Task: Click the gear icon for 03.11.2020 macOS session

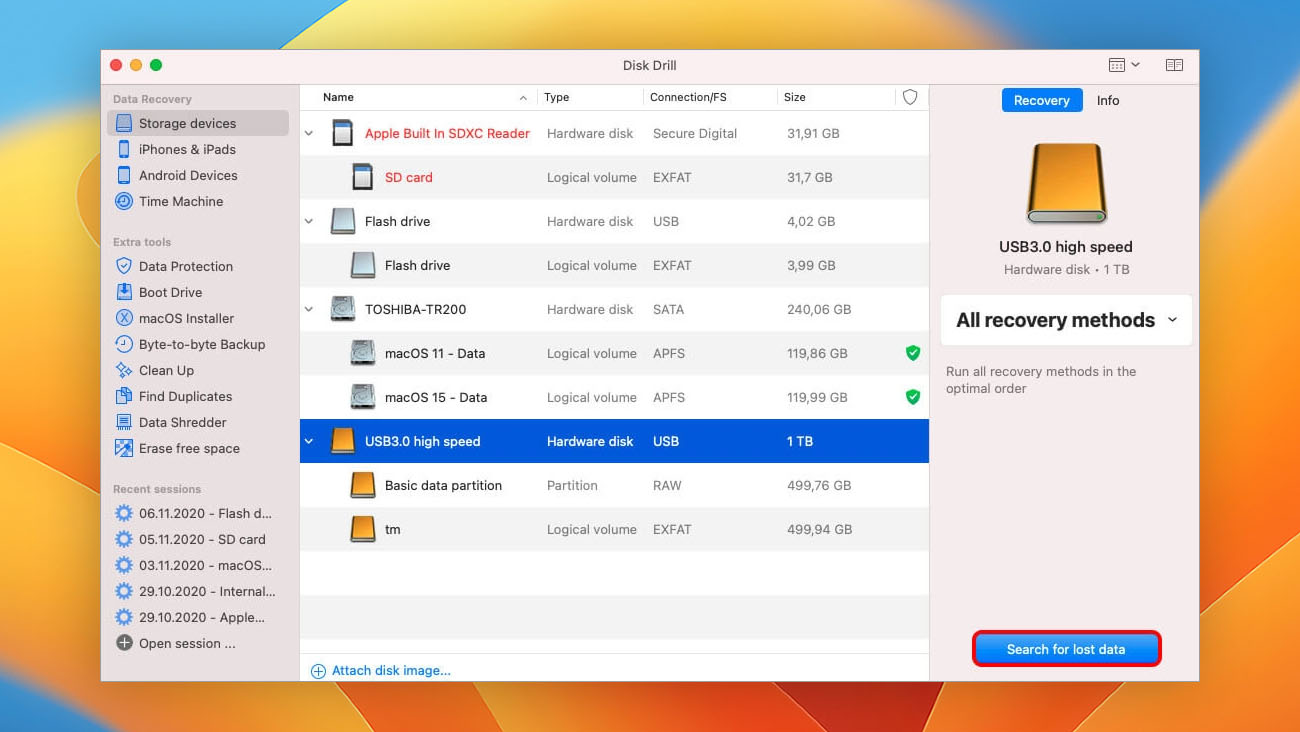Action: pyautogui.click(x=124, y=565)
